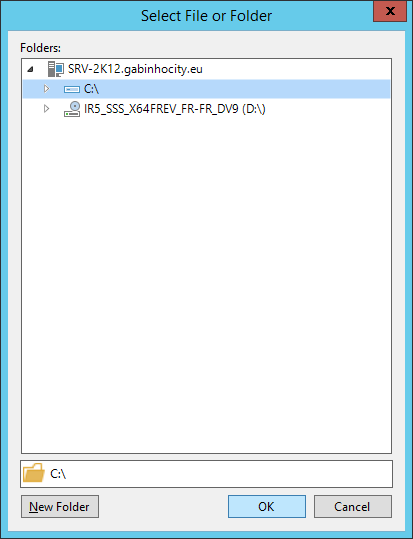Click the New Folder button
This screenshot has height=539, width=413.
click(60, 506)
